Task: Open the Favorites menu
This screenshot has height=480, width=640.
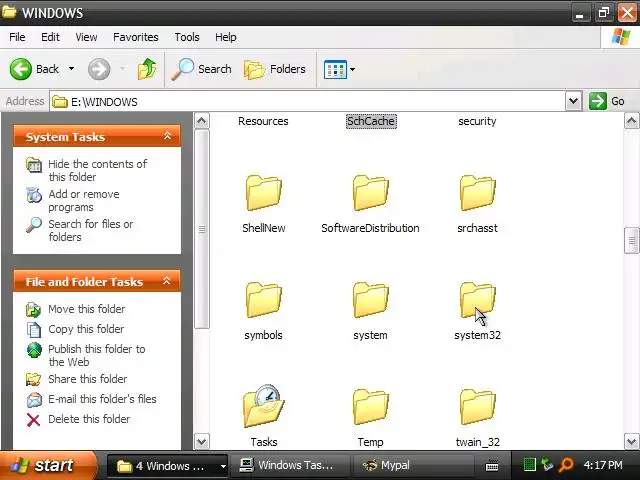Action: click(x=136, y=37)
